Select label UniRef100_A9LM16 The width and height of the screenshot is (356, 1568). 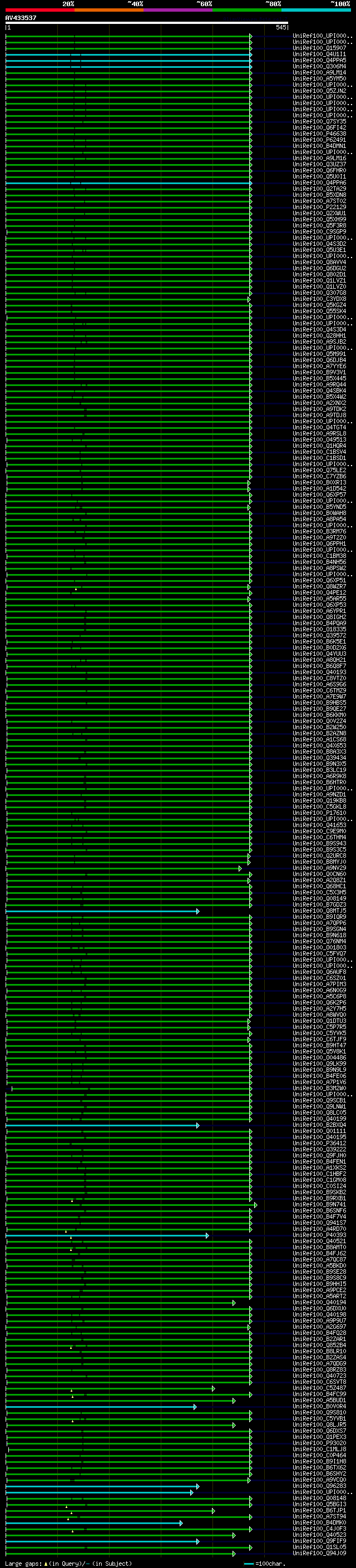(x=319, y=159)
